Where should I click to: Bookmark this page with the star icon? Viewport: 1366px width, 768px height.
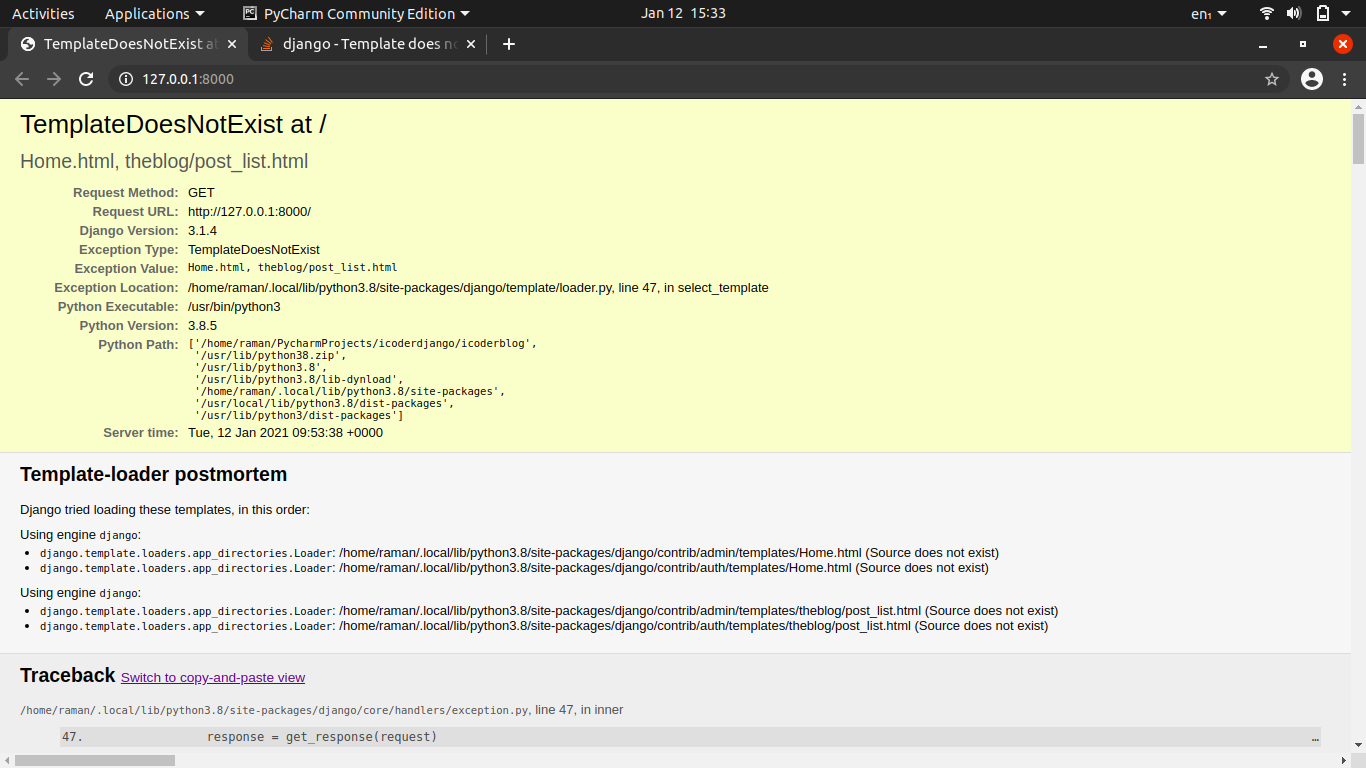(1272, 79)
